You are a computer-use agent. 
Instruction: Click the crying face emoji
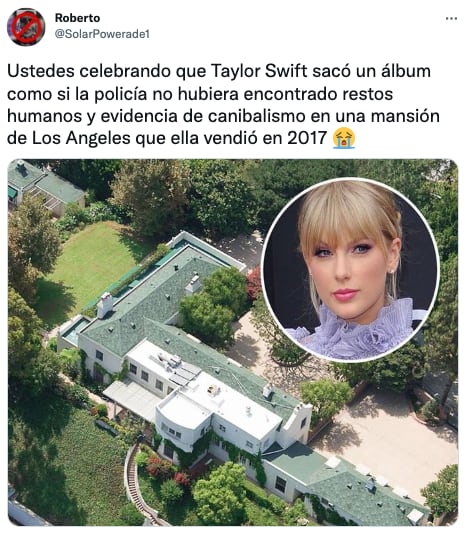tap(344, 138)
